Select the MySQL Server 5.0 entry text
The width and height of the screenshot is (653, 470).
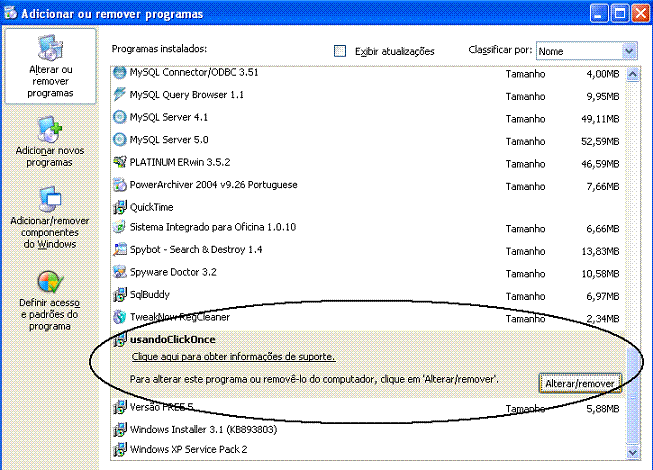point(169,139)
